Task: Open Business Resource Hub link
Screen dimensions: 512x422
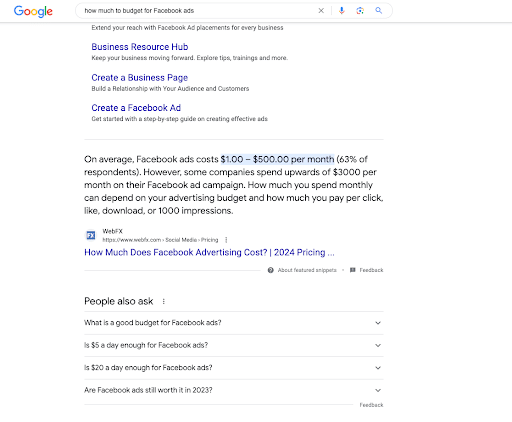Action: click(x=140, y=47)
